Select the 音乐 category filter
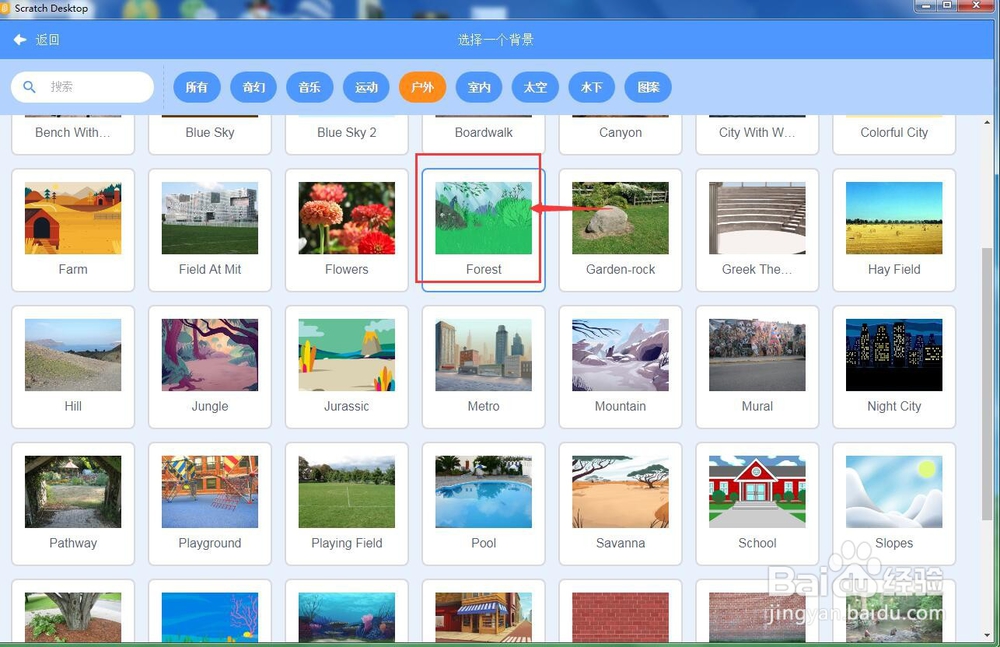 310,87
